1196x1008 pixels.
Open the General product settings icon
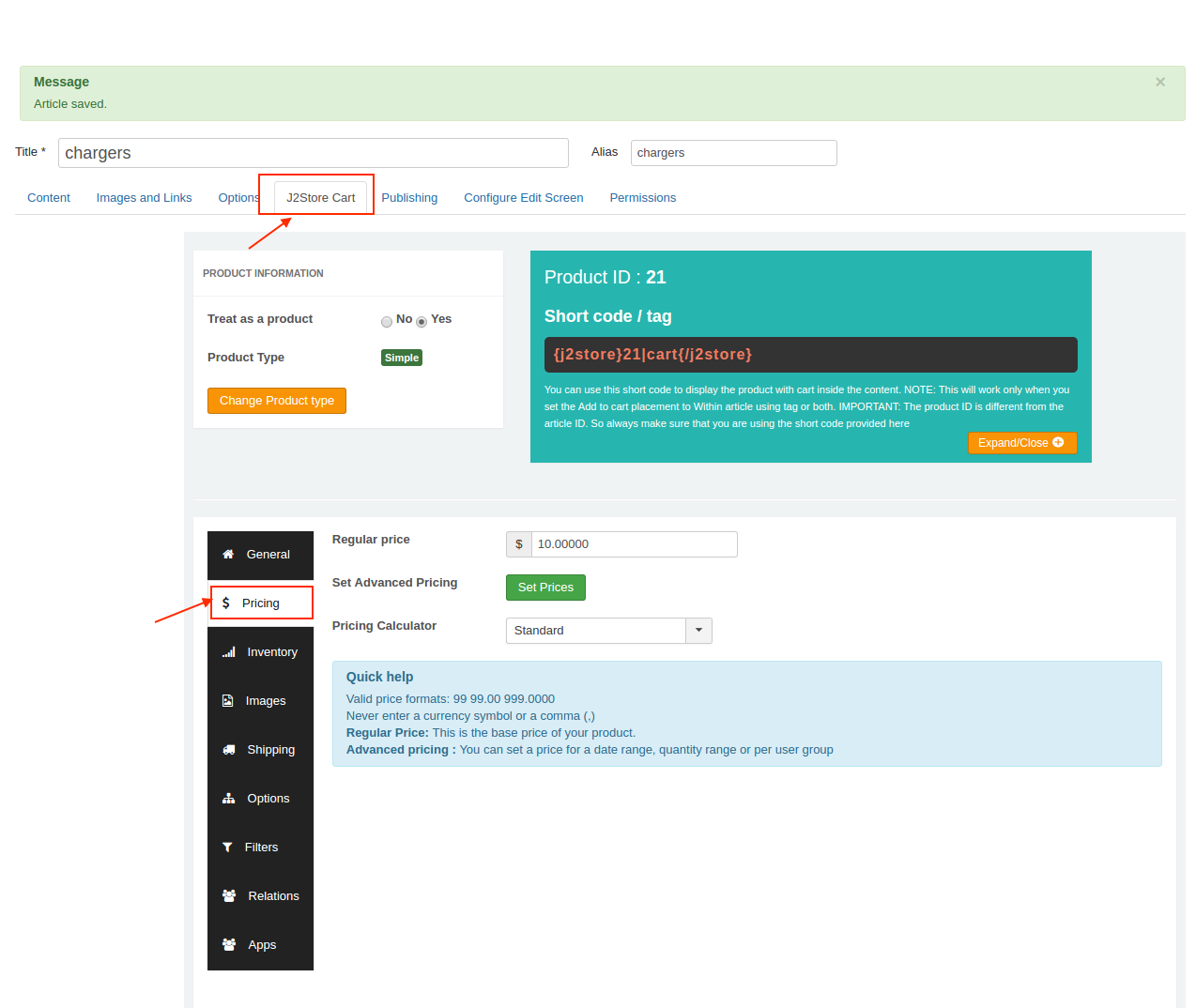229,554
